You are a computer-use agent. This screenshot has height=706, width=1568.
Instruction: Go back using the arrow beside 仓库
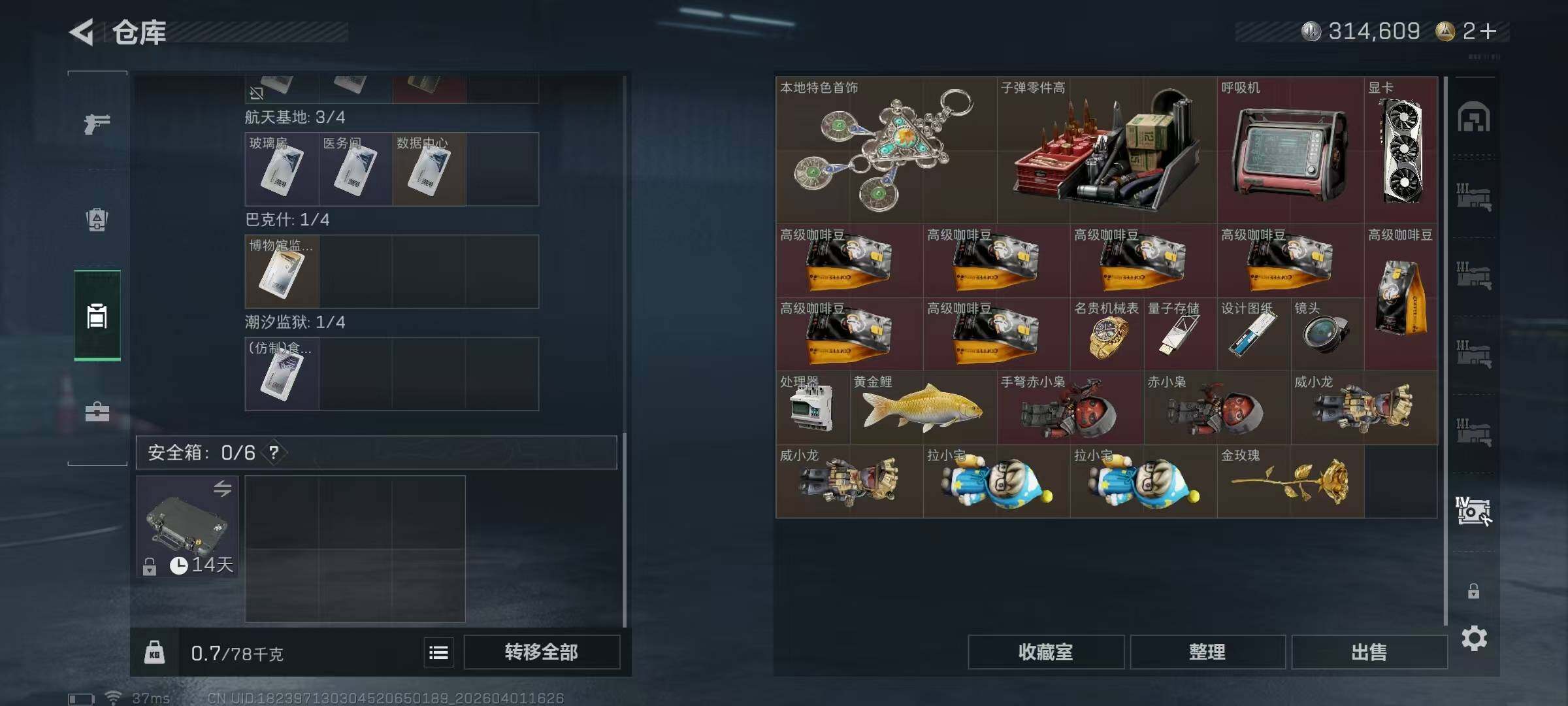pyautogui.click(x=82, y=32)
